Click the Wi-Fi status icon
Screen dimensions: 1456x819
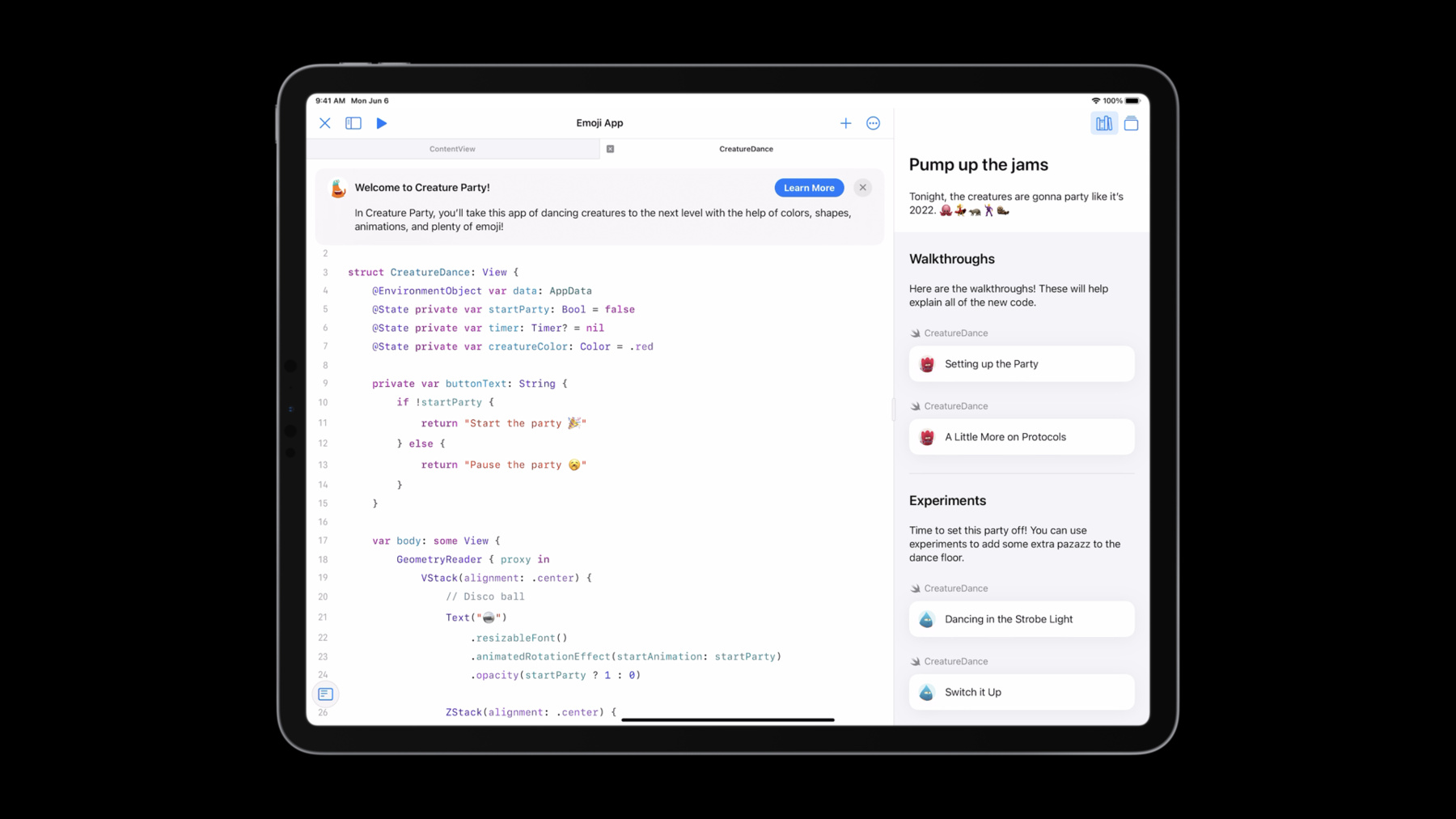tap(1095, 101)
